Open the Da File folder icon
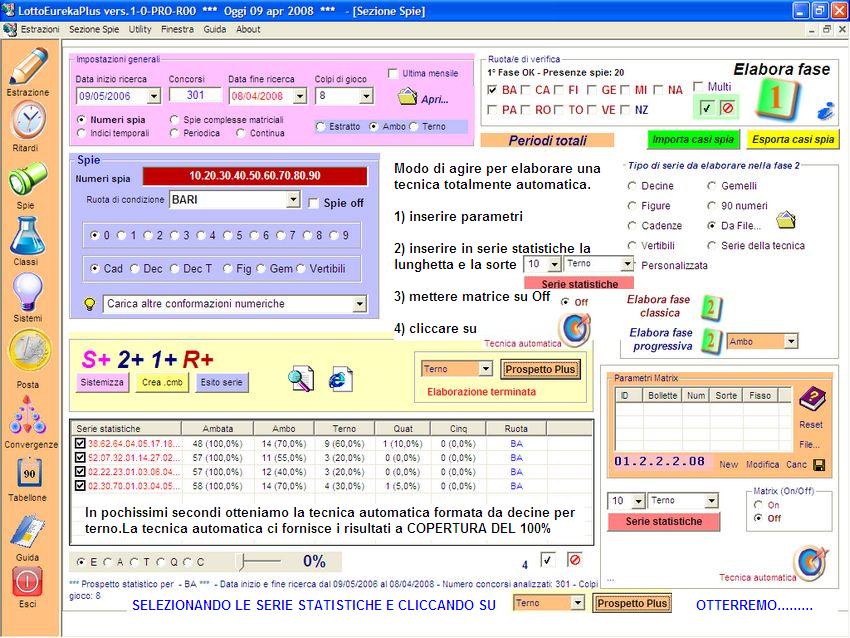Screen dimensions: 850x638 pos(785,220)
